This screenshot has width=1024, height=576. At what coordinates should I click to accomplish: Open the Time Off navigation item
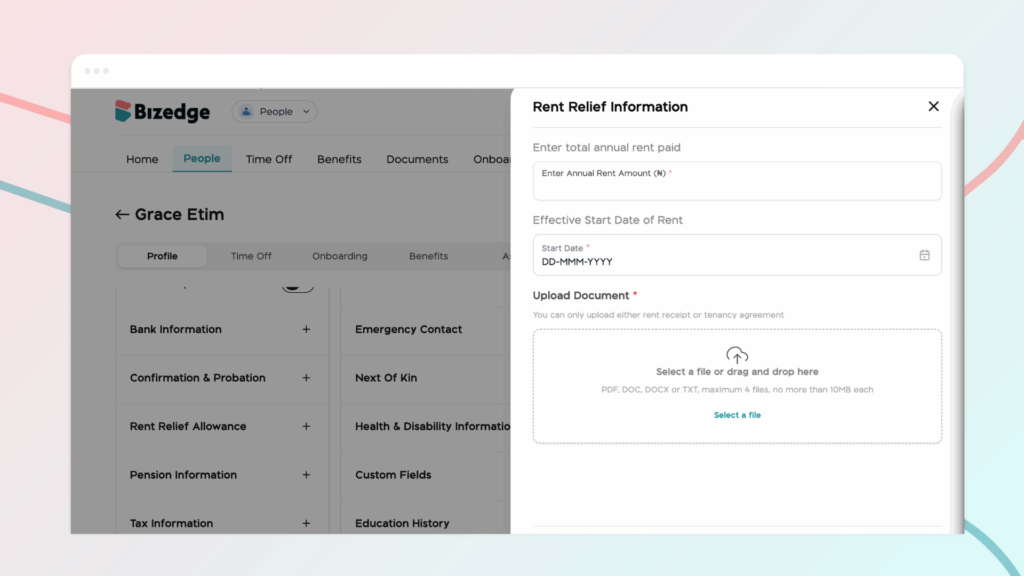pyautogui.click(x=269, y=159)
